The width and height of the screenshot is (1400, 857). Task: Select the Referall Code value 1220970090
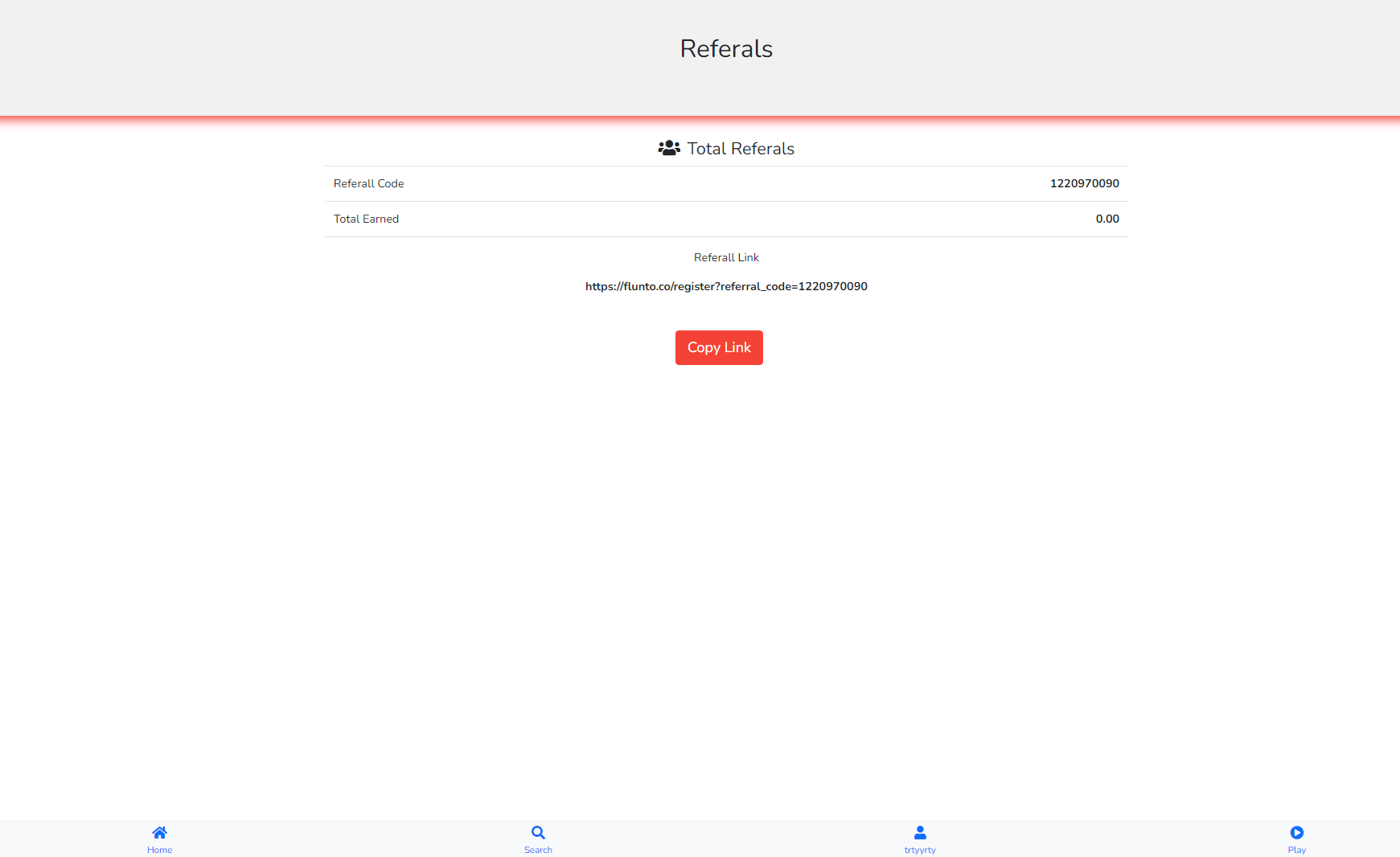(1084, 183)
